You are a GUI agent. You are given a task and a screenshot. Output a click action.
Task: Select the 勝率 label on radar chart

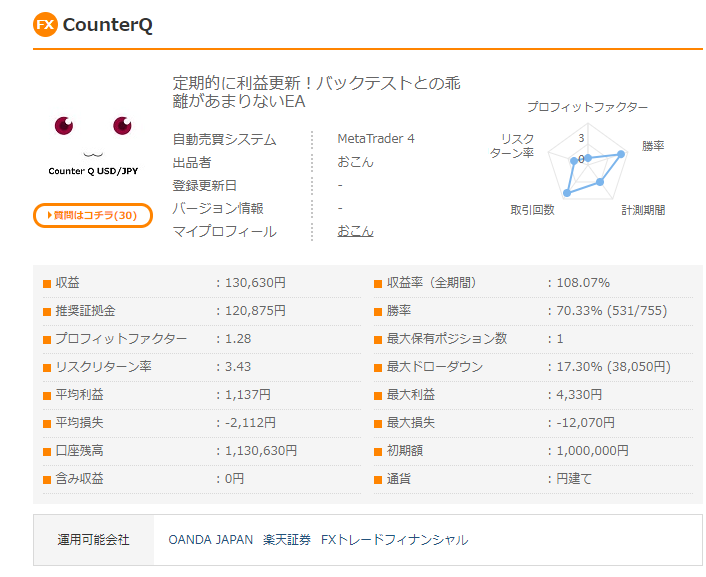click(x=653, y=146)
